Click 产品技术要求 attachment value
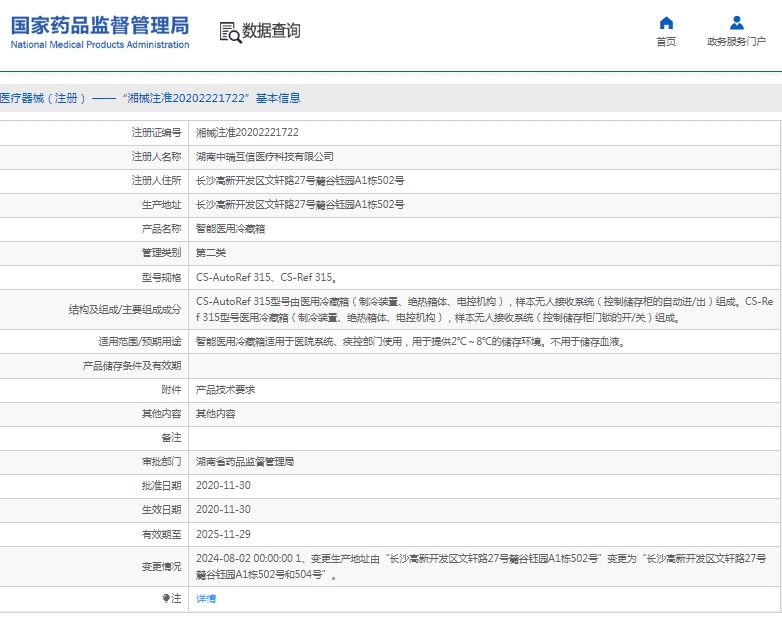Image resolution: width=782 pixels, height=619 pixels. click(225, 390)
